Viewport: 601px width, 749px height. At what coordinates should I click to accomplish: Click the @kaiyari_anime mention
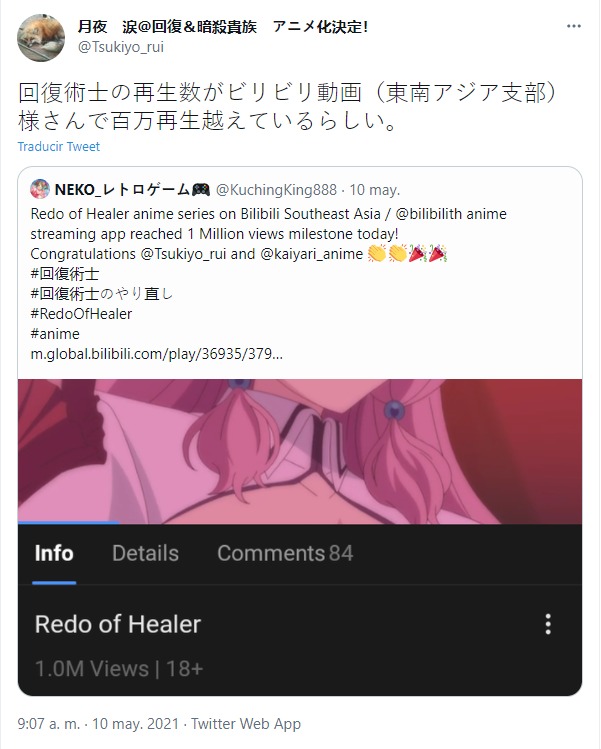[311, 254]
